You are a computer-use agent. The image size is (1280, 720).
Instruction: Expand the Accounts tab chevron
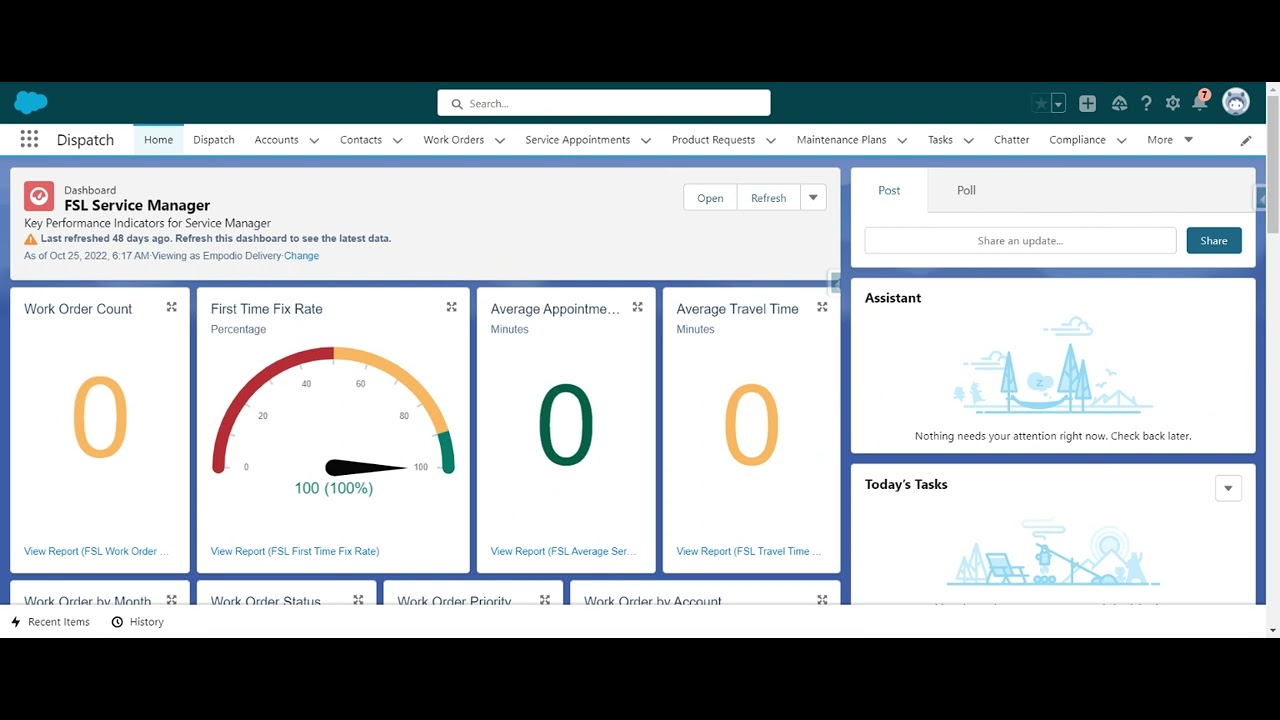[x=314, y=141]
